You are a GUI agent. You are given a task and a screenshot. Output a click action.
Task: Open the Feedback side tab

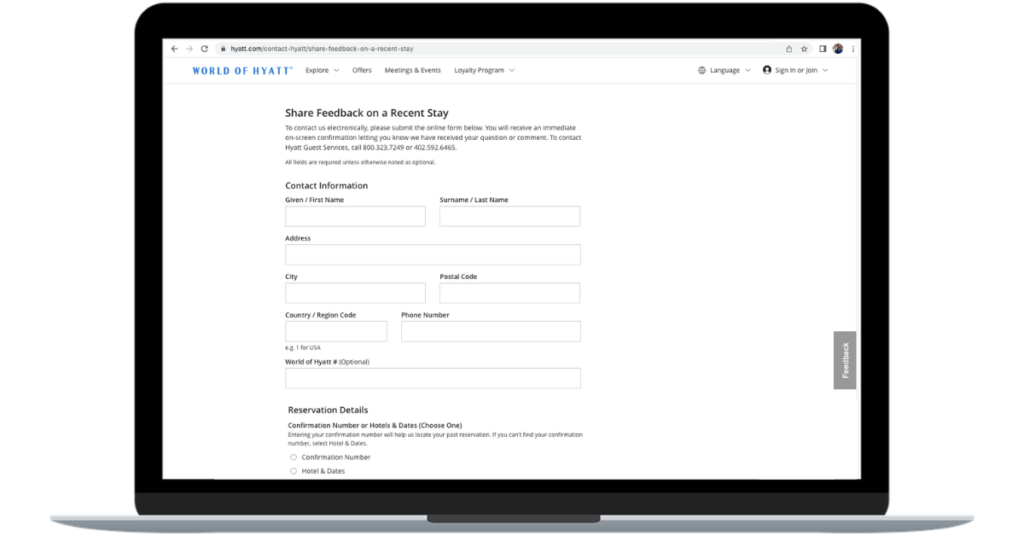[x=845, y=360]
